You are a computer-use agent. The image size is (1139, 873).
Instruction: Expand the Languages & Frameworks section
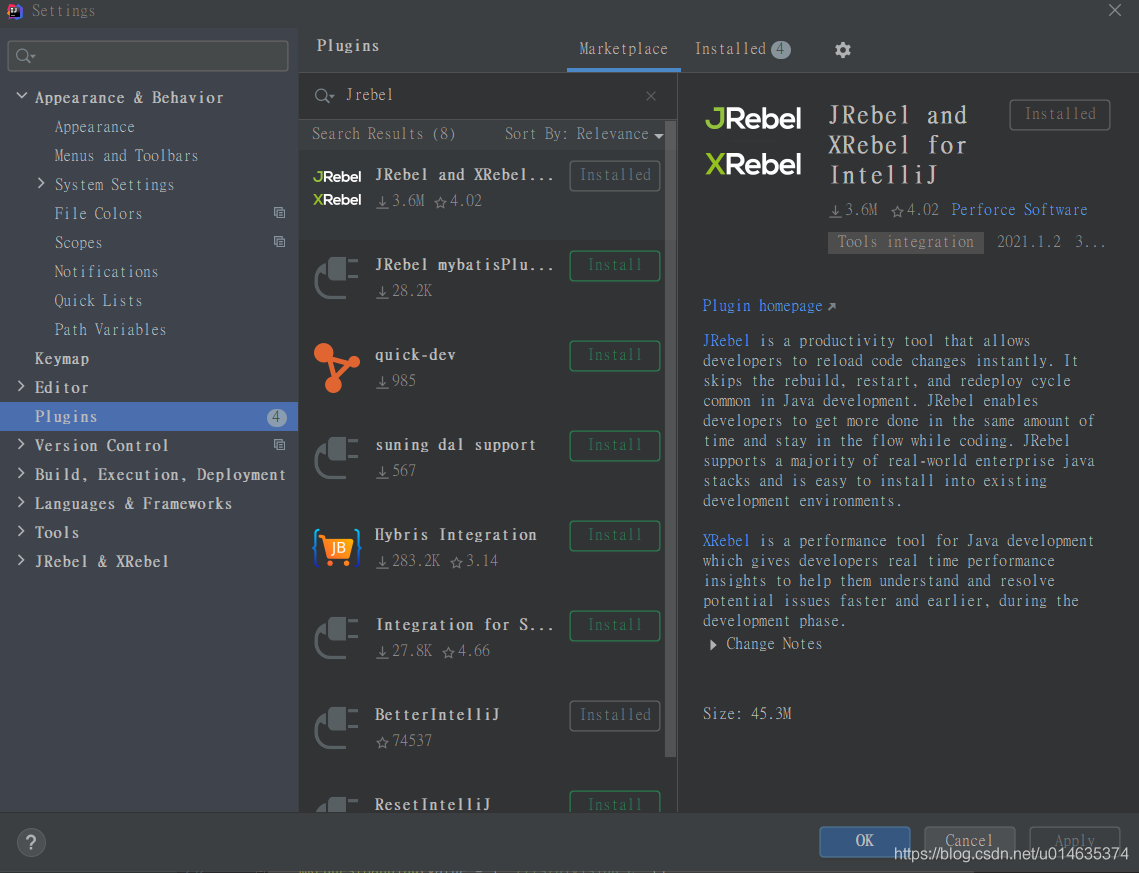pyautogui.click(x=21, y=503)
